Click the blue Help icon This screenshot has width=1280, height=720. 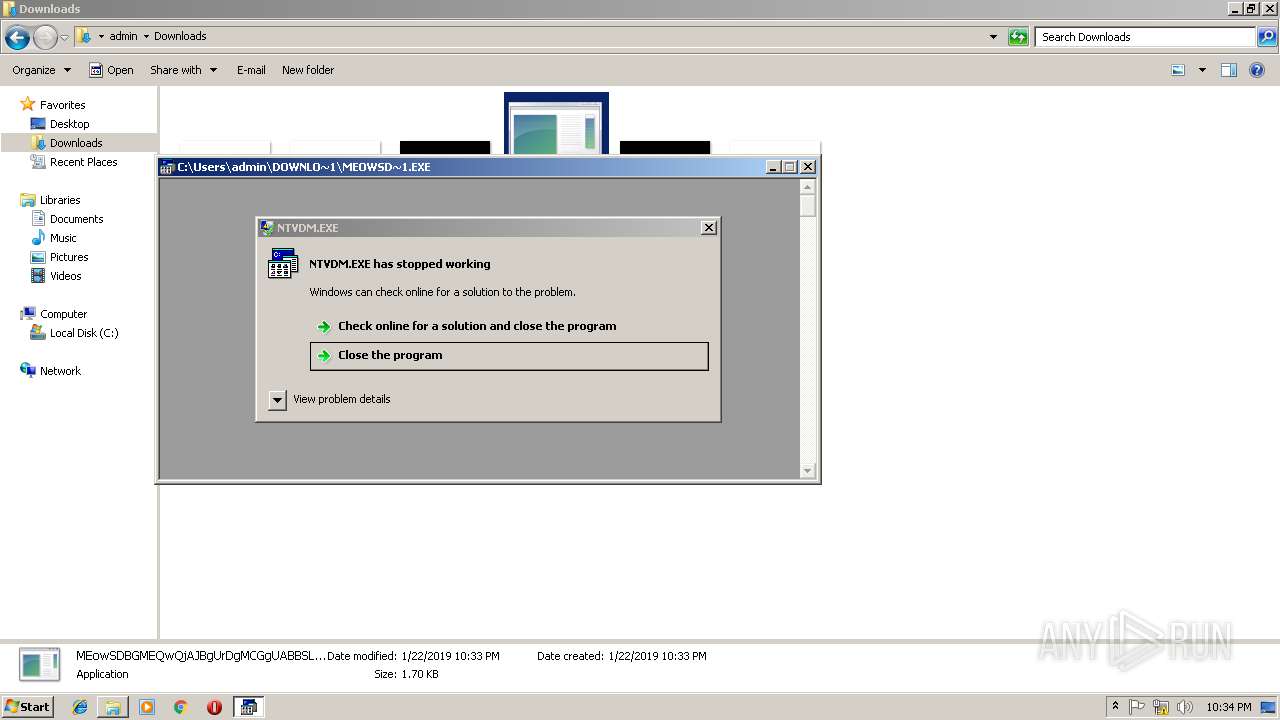click(1258, 70)
